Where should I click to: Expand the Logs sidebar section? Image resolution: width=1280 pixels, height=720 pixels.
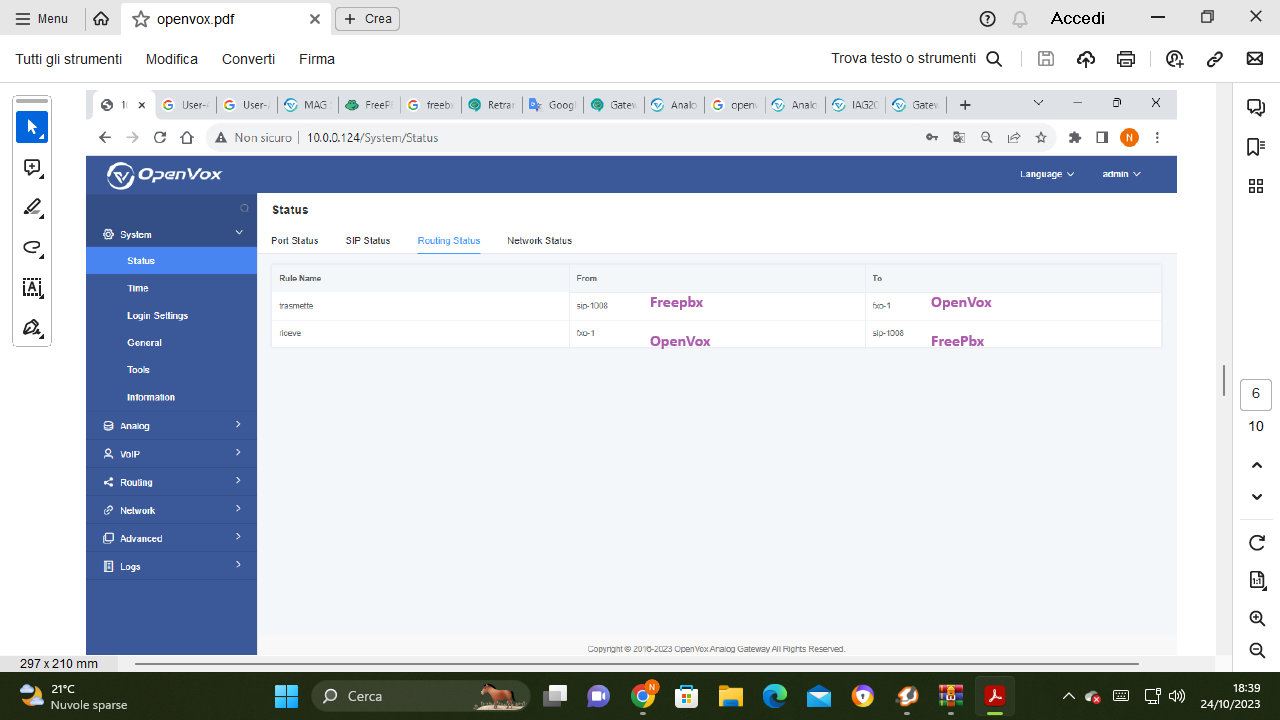[172, 566]
